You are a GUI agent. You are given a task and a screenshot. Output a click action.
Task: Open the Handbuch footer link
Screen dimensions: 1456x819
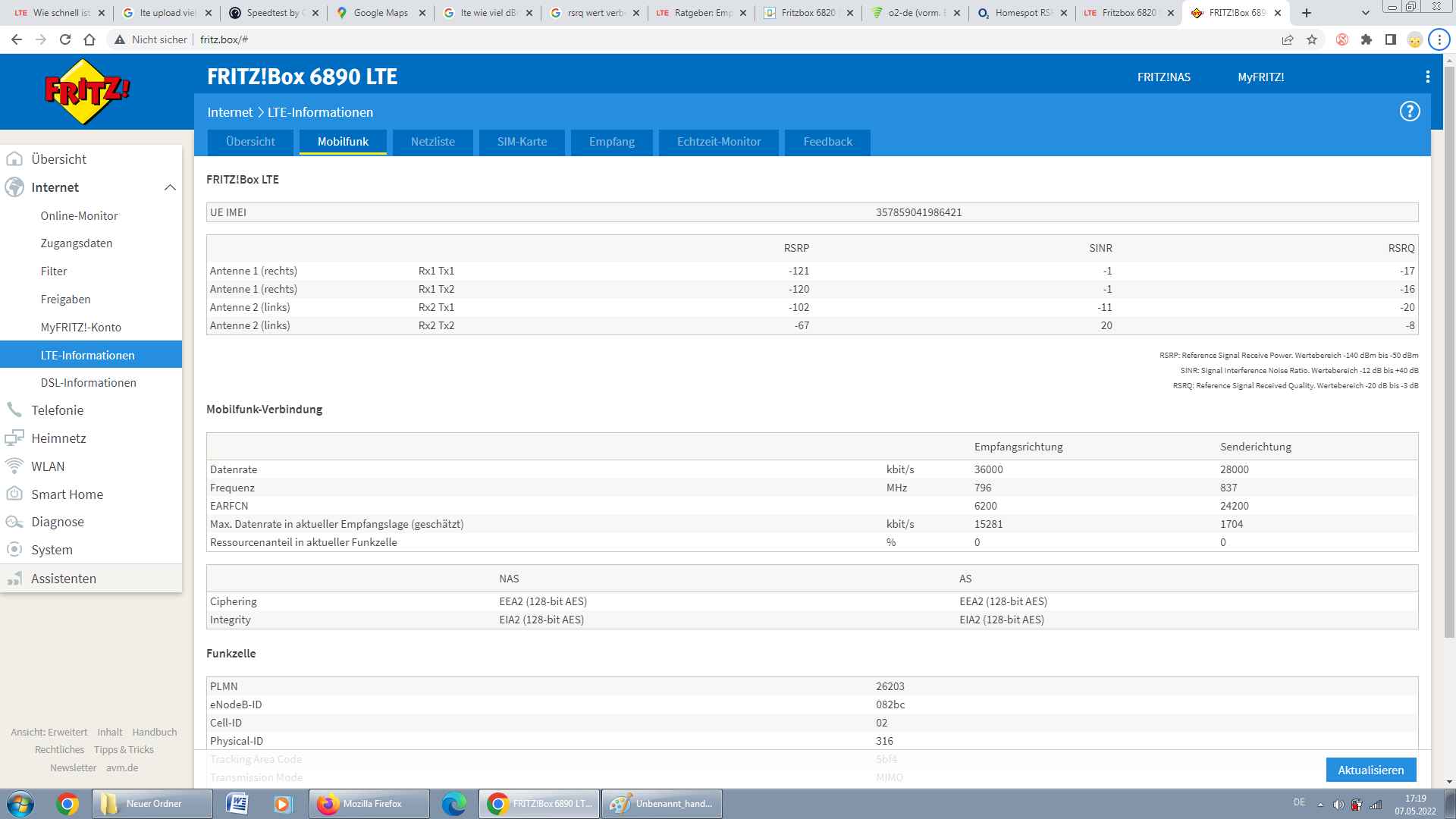tap(155, 733)
